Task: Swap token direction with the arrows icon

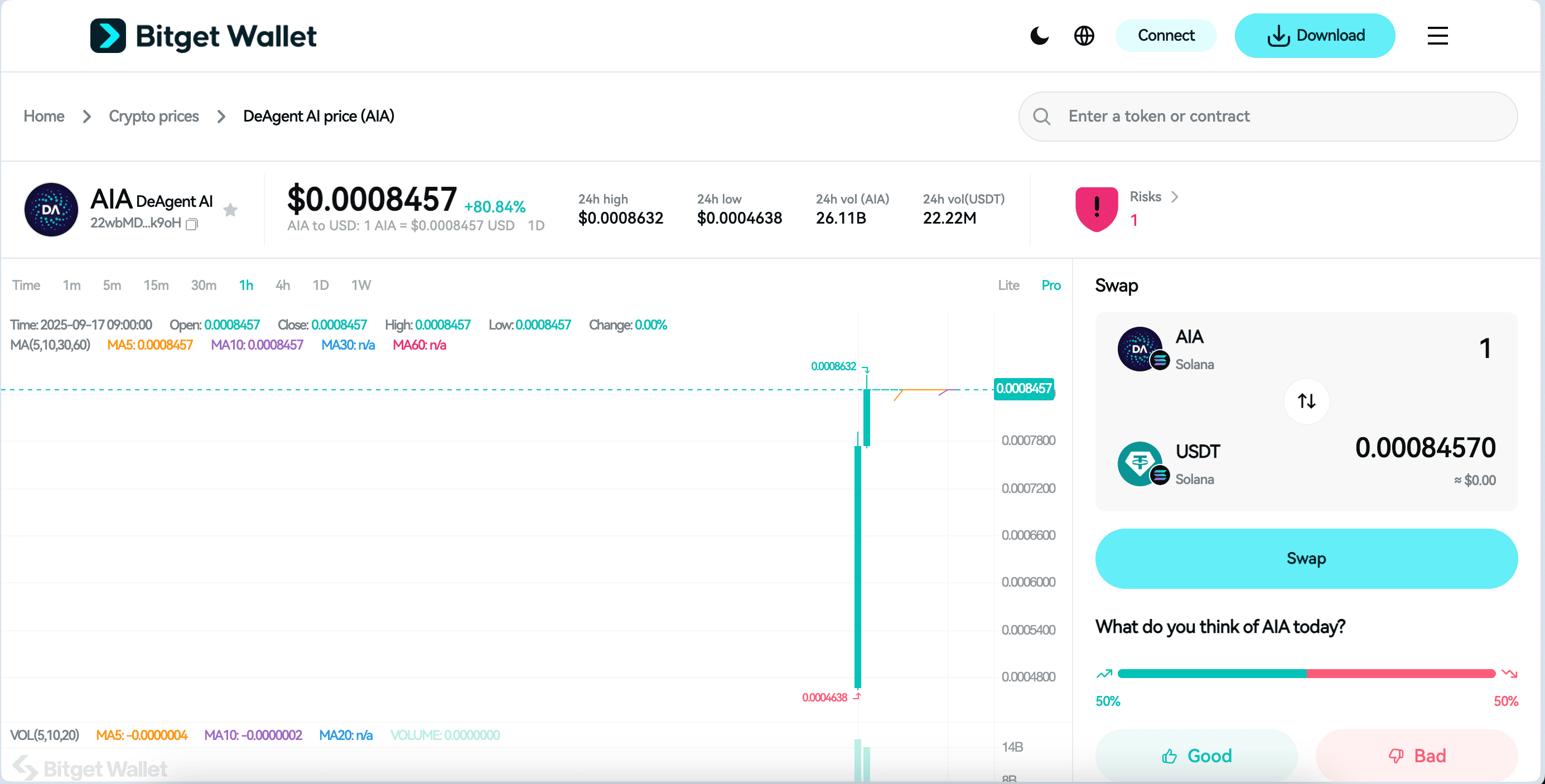Action: pyautogui.click(x=1306, y=401)
